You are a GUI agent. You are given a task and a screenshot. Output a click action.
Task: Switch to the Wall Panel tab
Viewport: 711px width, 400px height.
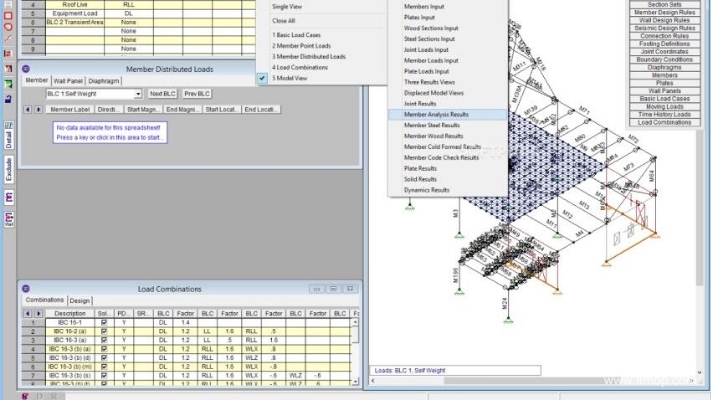pos(68,80)
